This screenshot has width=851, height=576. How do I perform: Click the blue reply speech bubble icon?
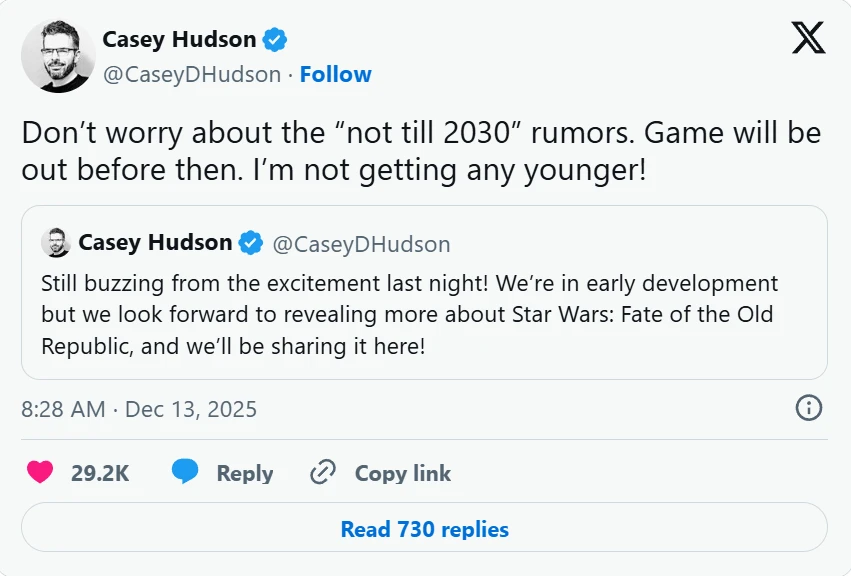click(185, 472)
